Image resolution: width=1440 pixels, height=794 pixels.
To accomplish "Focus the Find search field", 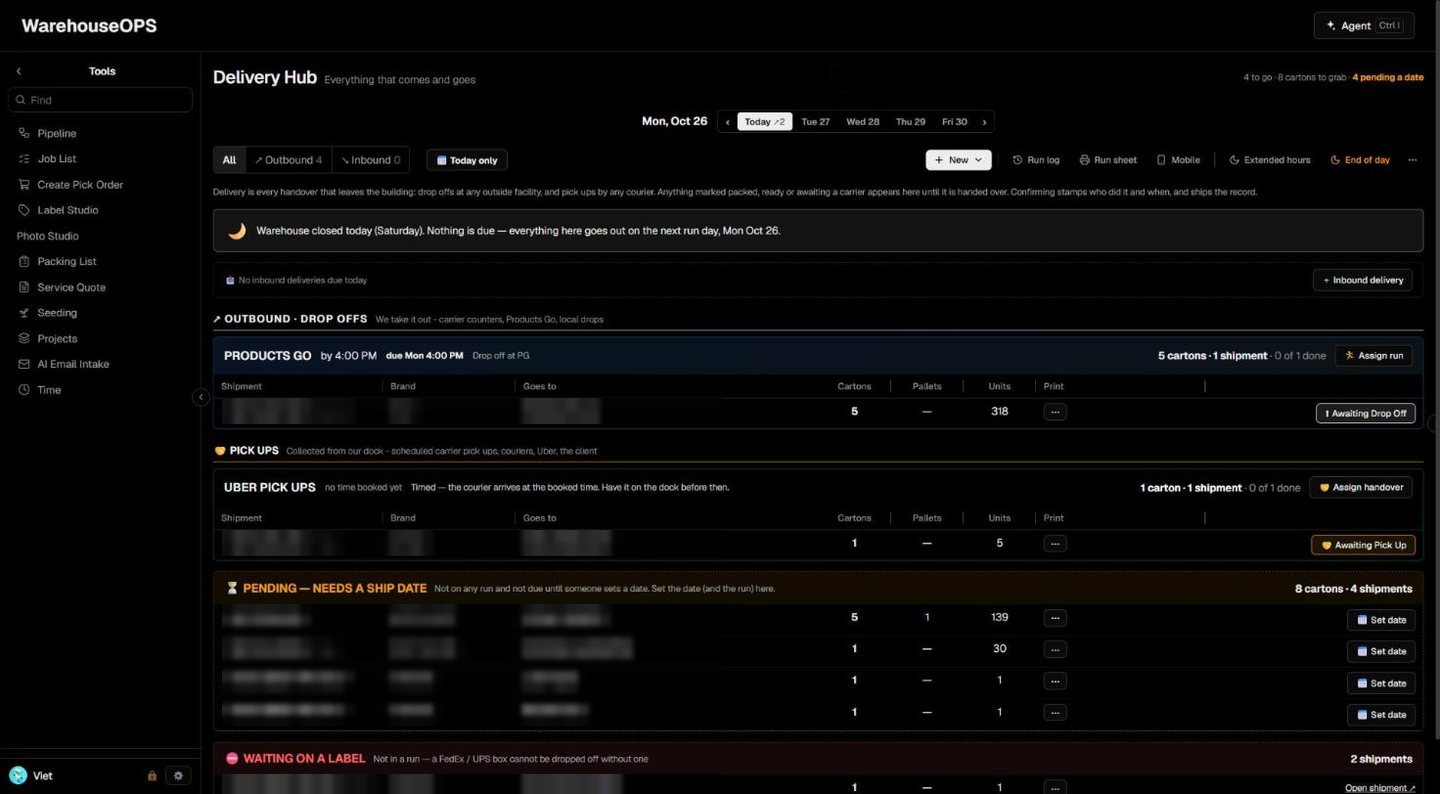I will tap(100, 100).
